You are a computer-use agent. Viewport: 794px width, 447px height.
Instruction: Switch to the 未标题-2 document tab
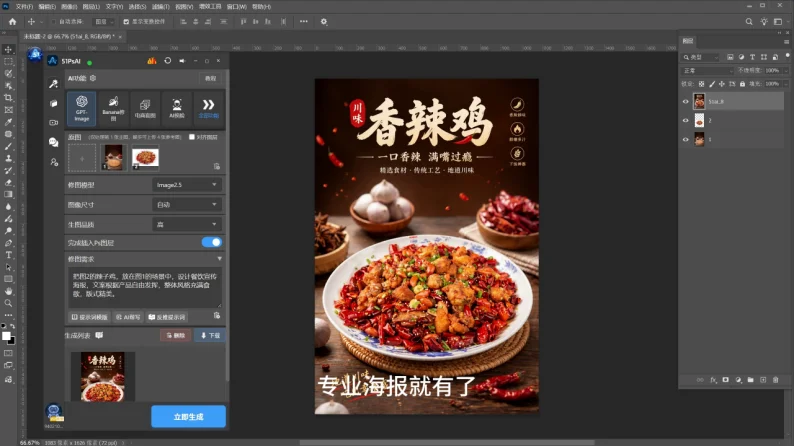pyautogui.click(x=69, y=36)
